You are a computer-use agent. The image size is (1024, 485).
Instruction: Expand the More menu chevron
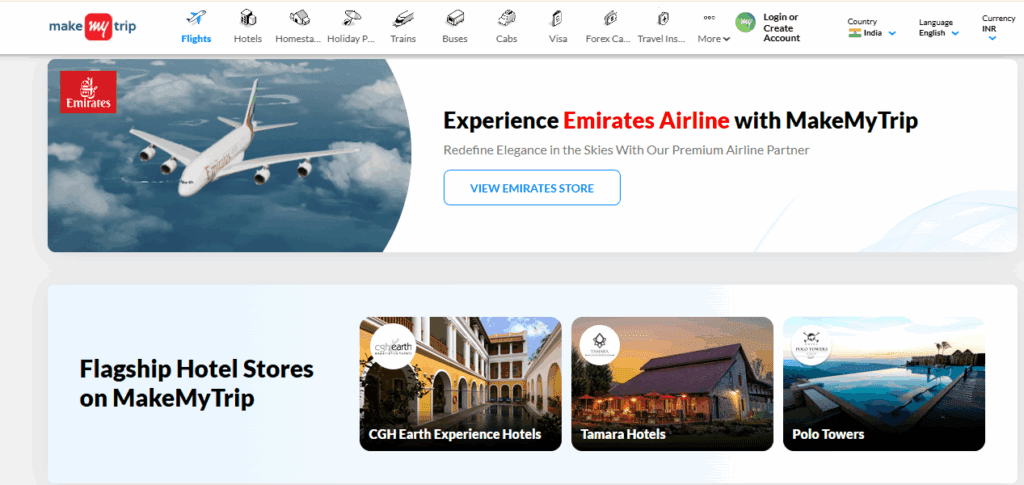click(x=726, y=39)
